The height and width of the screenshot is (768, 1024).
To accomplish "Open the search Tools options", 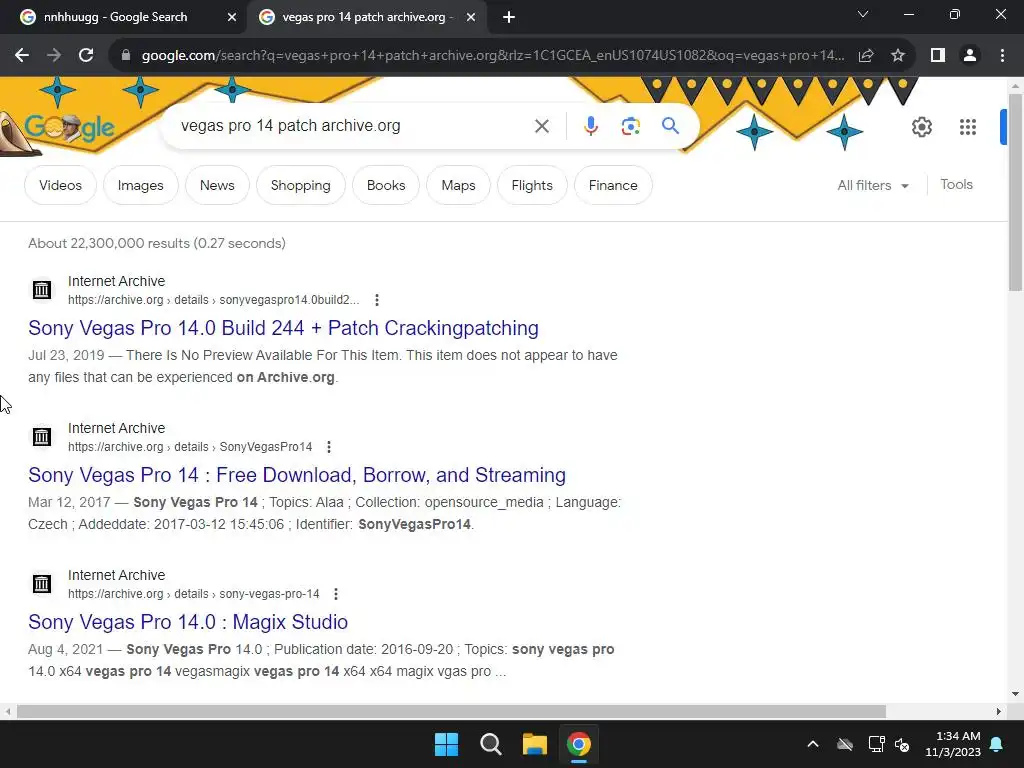I will click(x=956, y=185).
